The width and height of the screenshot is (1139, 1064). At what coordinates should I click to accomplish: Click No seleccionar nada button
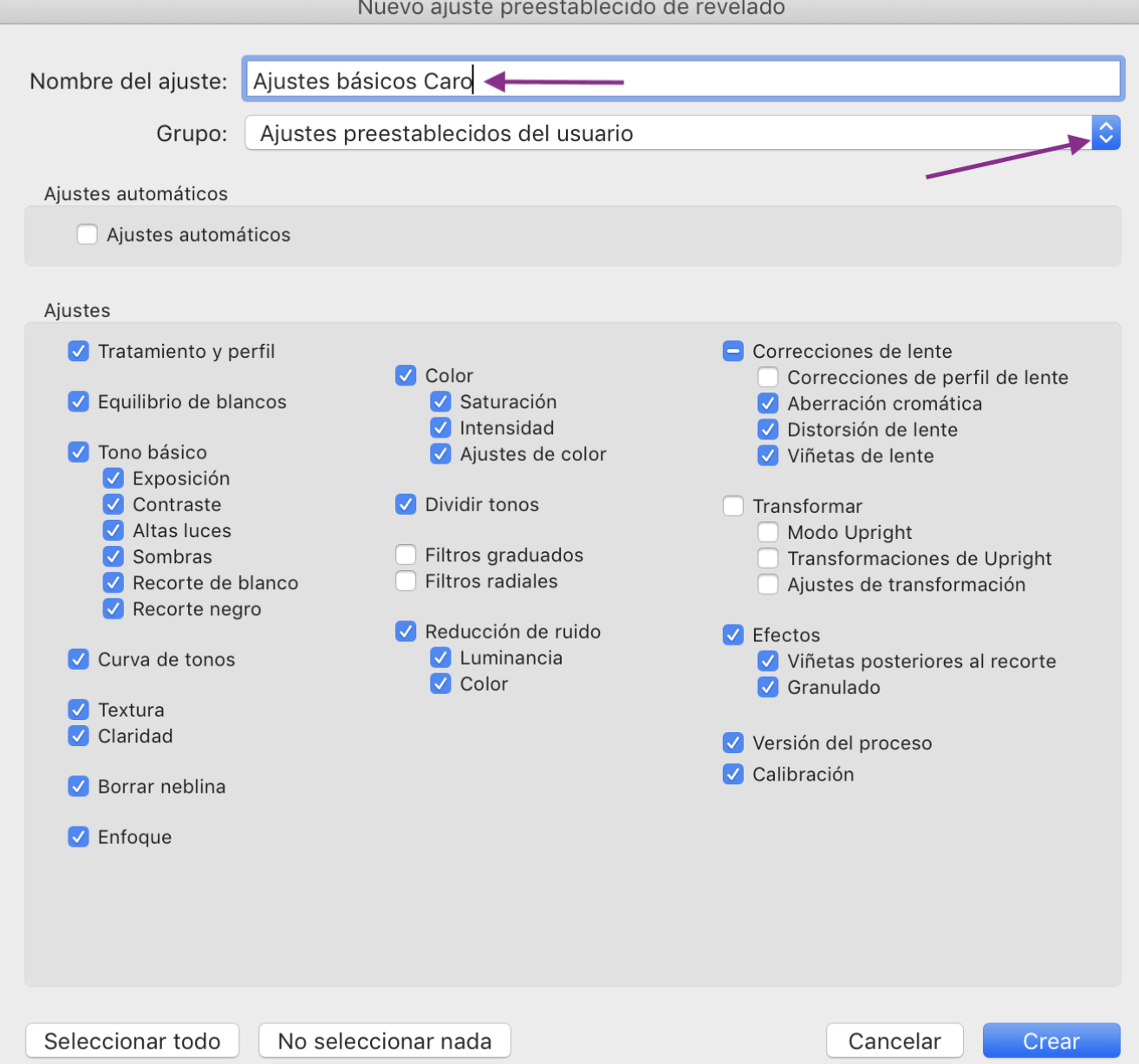click(384, 1041)
